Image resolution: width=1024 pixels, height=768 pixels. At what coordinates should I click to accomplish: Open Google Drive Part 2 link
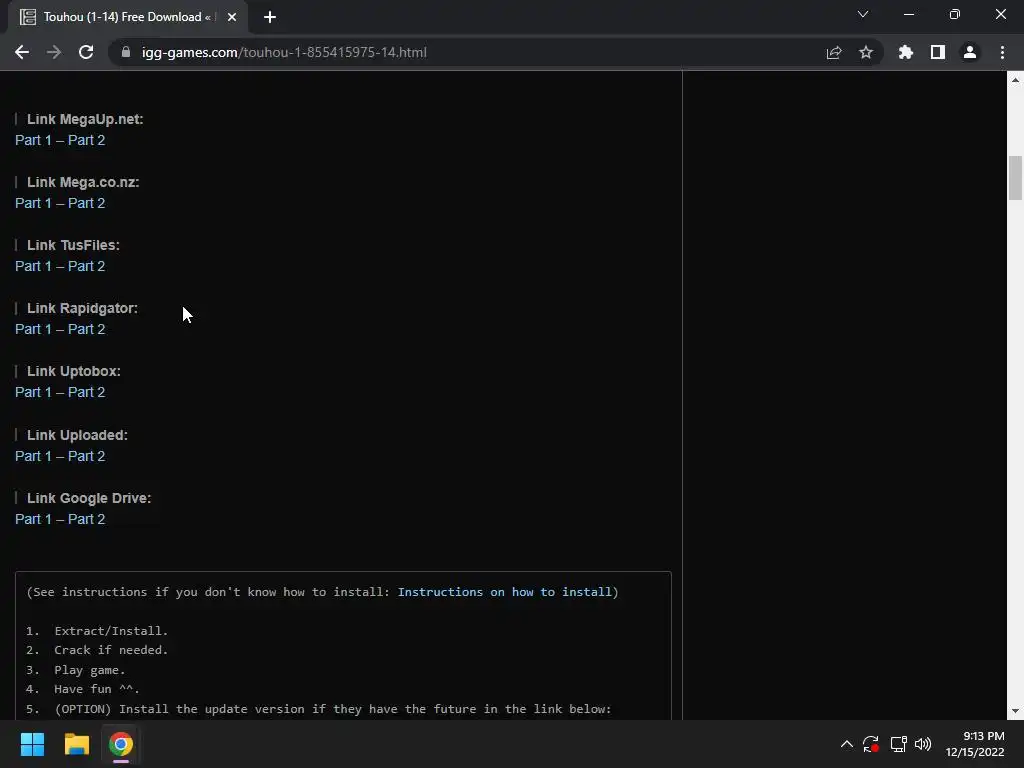[86, 519]
